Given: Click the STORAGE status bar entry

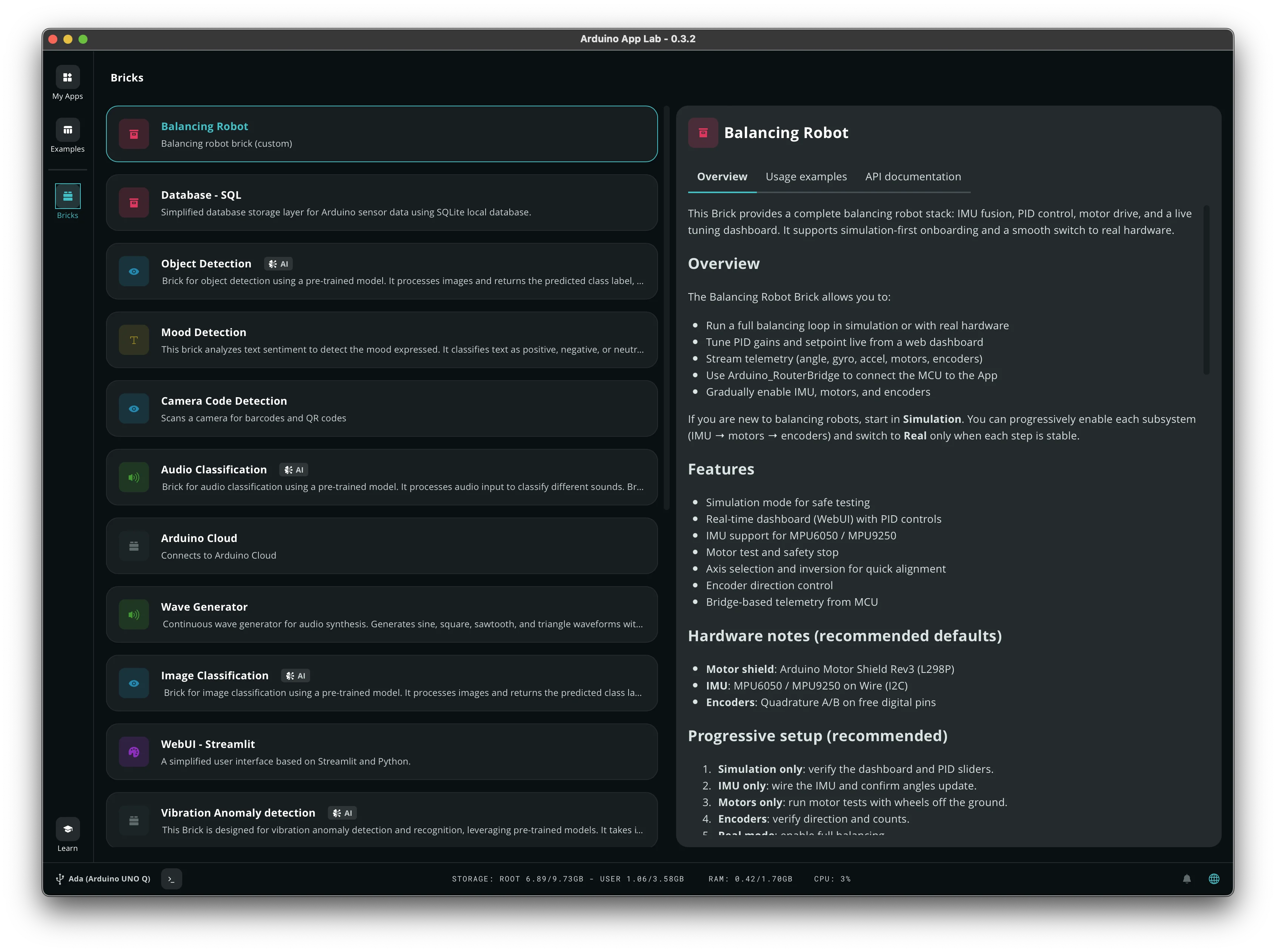Looking at the screenshot, I should coord(567,879).
